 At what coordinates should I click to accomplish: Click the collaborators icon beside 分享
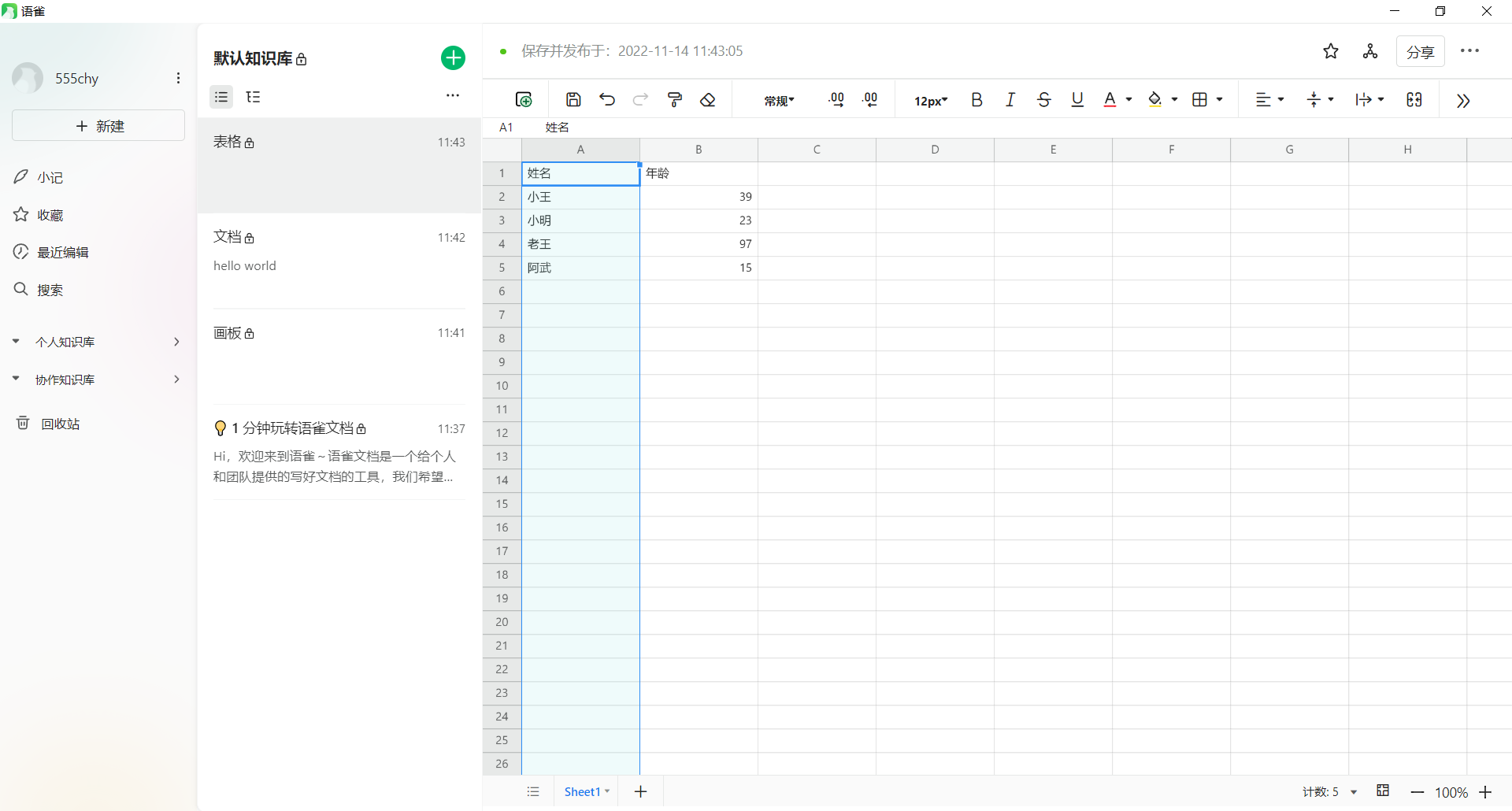coord(1370,51)
